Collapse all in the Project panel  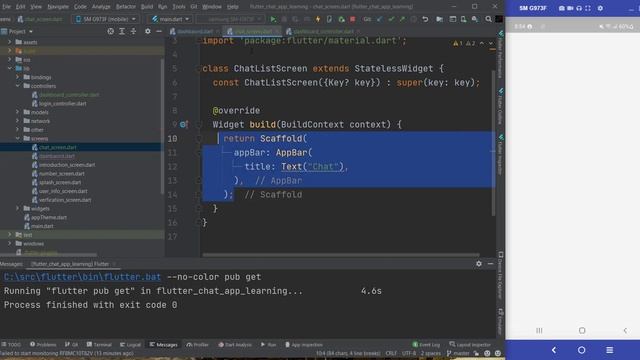[133, 31]
